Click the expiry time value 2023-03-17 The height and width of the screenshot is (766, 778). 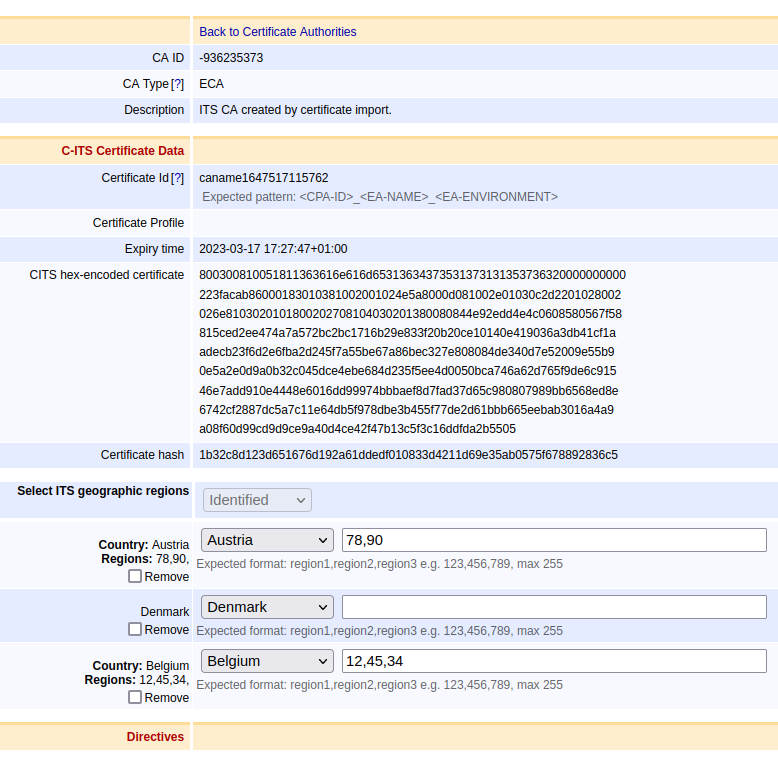273,249
